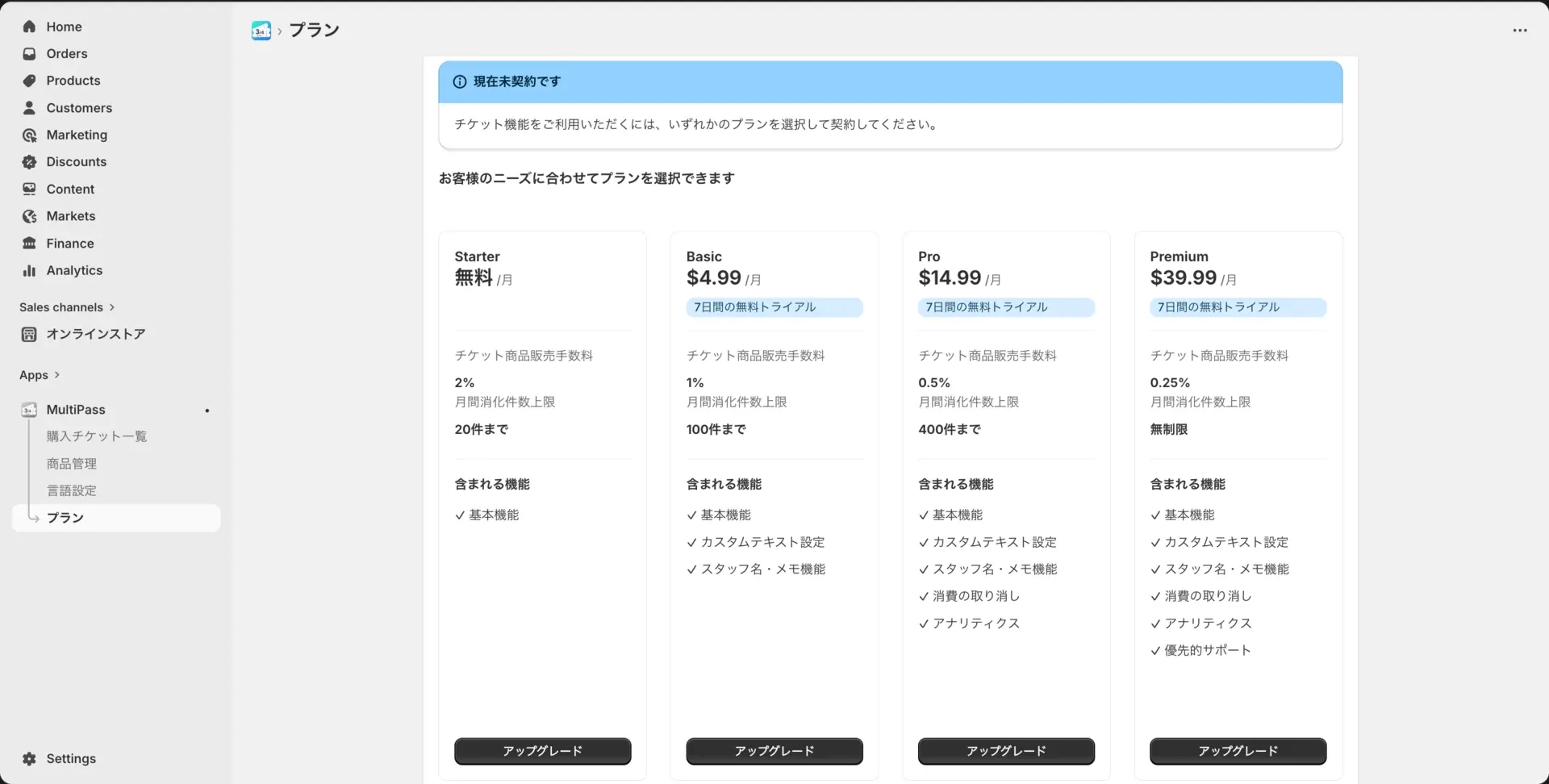Viewport: 1549px width, 784px height.
Task: Click the online store icon
Action: 29,334
